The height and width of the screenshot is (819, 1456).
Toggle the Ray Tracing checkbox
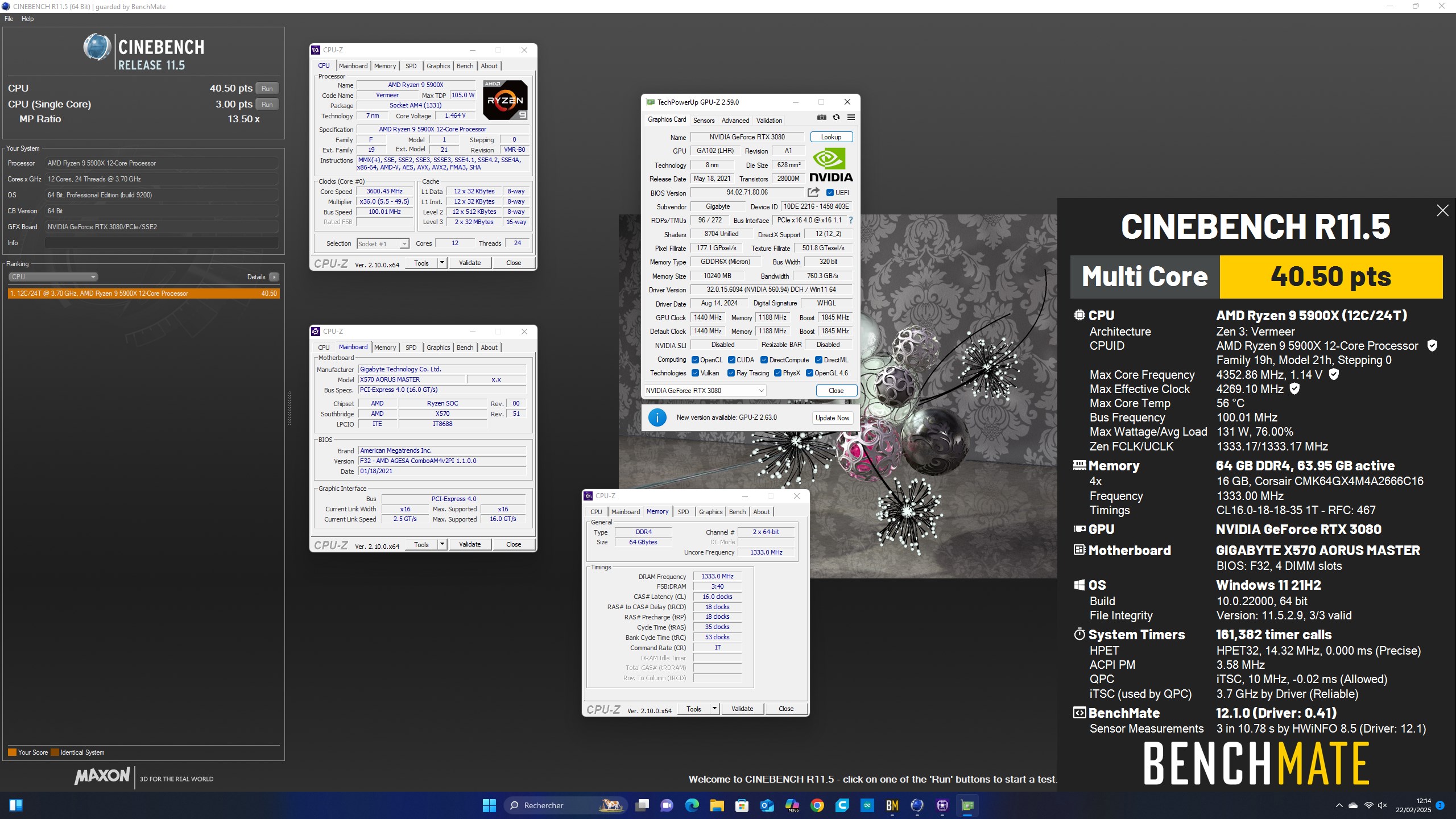[731, 373]
